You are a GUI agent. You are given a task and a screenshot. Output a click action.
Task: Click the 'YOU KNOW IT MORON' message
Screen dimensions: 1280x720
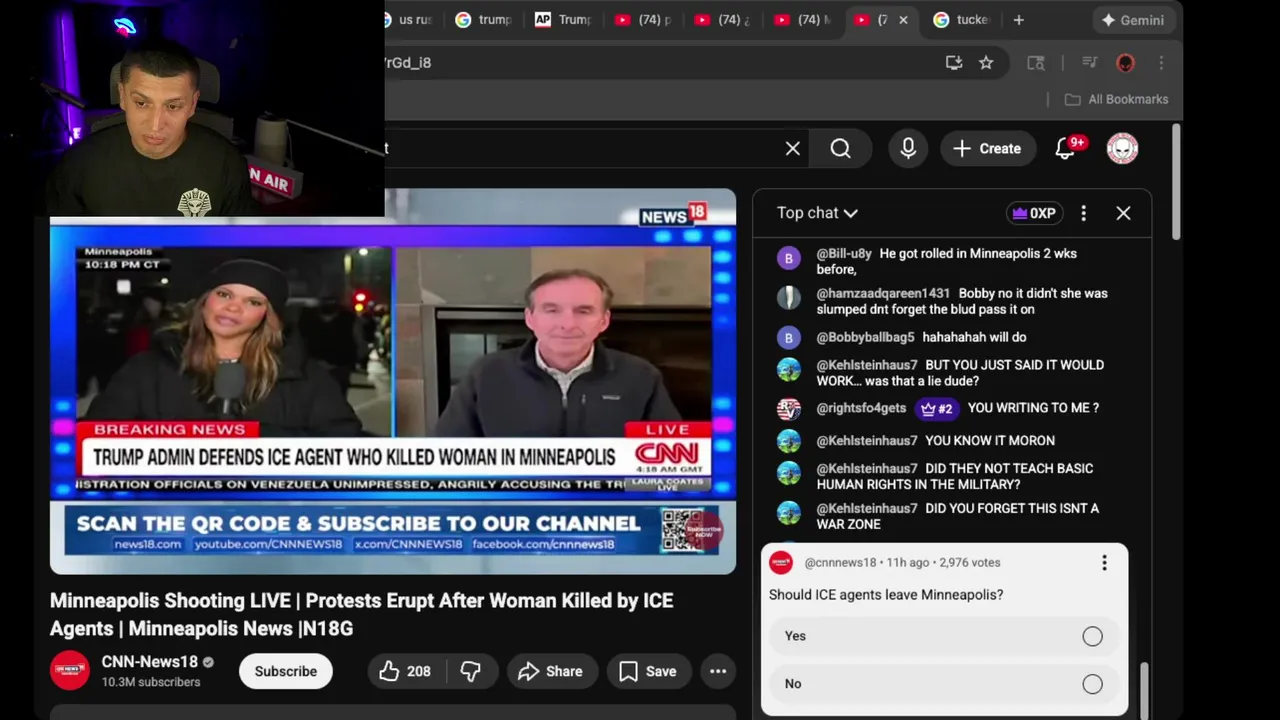coord(990,441)
